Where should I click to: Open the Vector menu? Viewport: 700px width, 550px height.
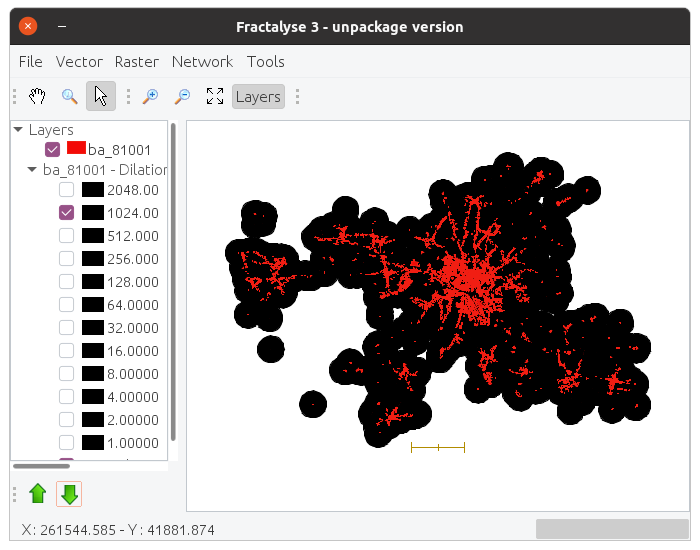(79, 62)
